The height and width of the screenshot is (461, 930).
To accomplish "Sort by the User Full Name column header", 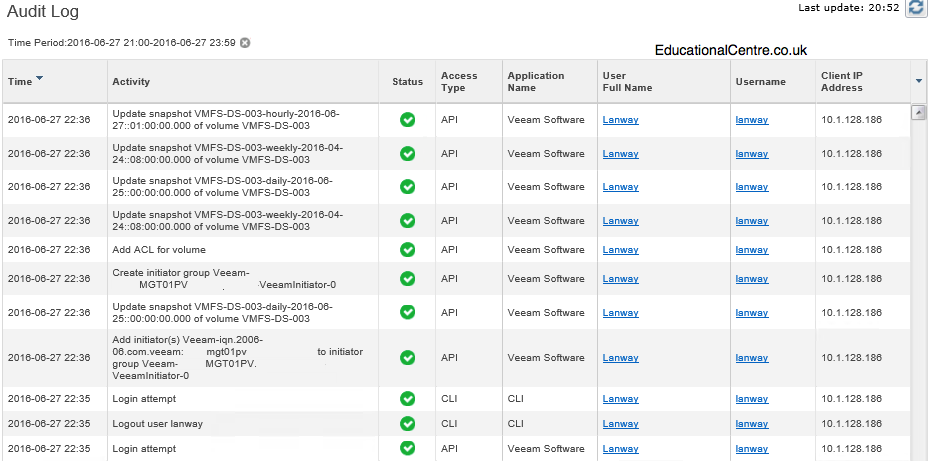I will click(x=628, y=81).
